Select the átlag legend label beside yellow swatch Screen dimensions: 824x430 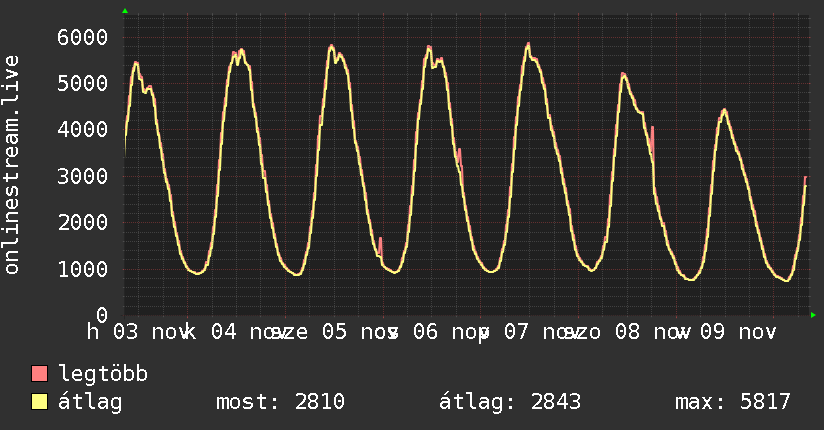tap(90, 403)
